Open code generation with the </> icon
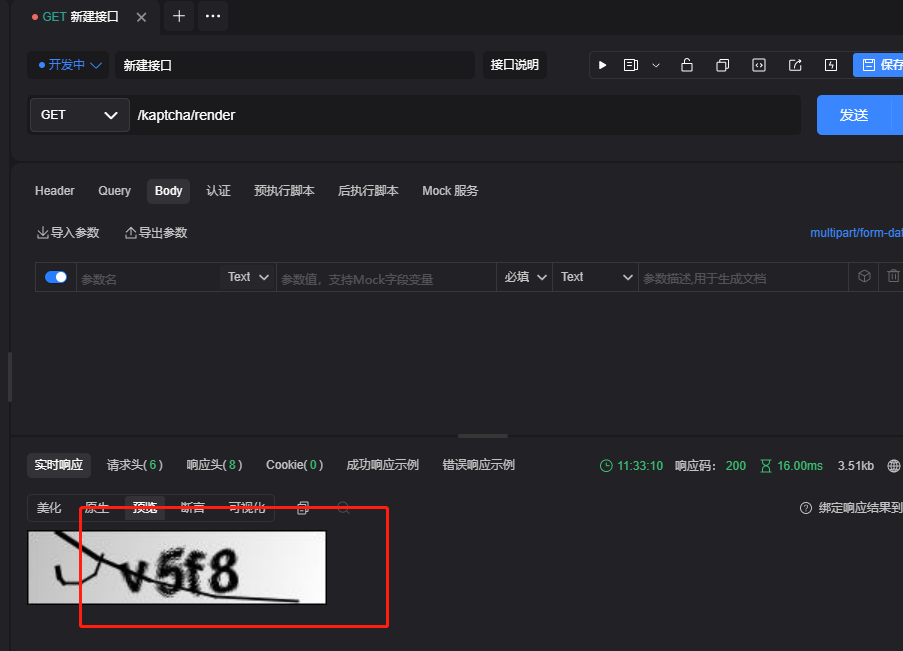The image size is (903, 651). point(758,64)
